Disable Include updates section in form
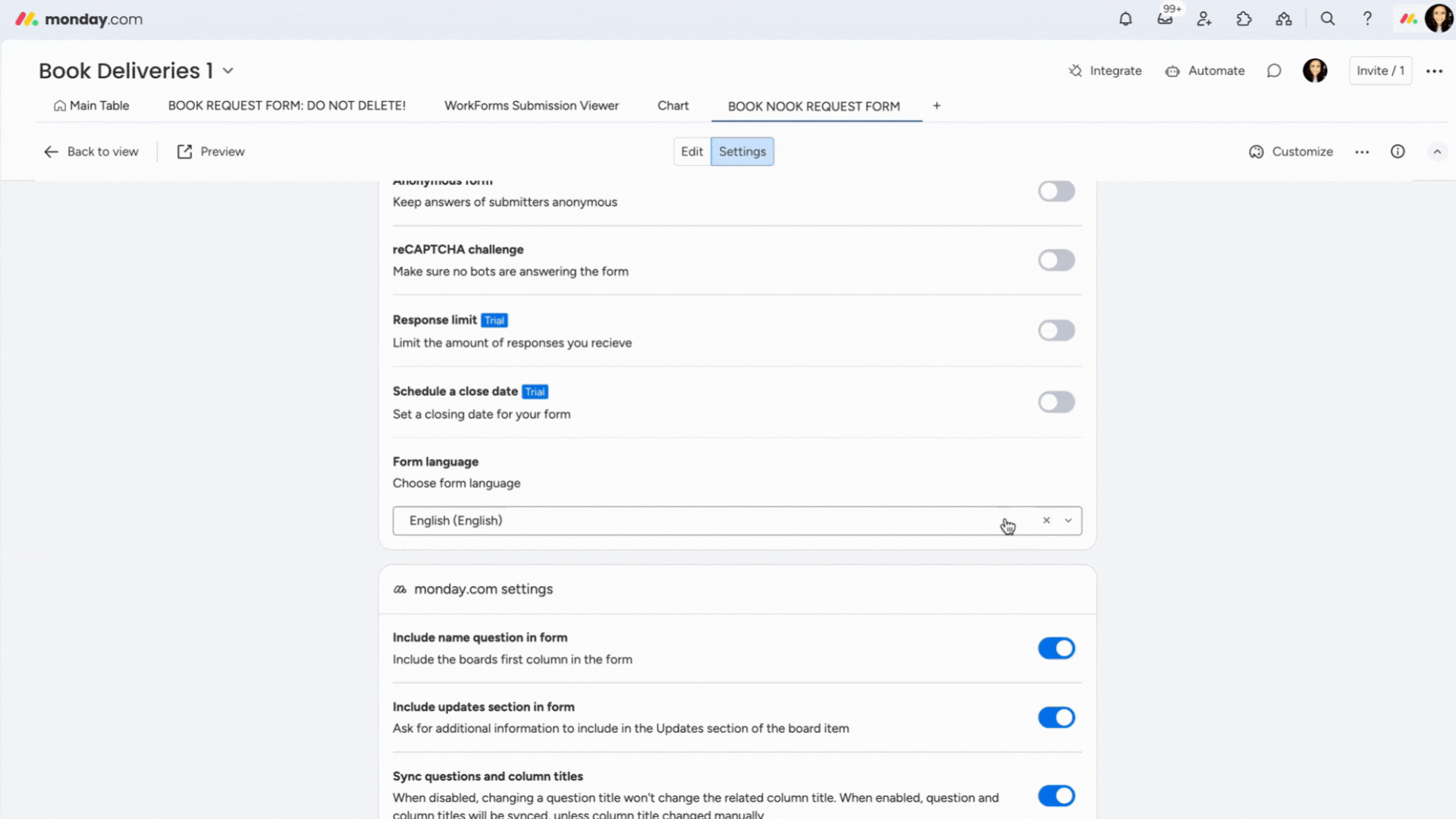Viewport: 1456px width, 819px height. (x=1056, y=717)
